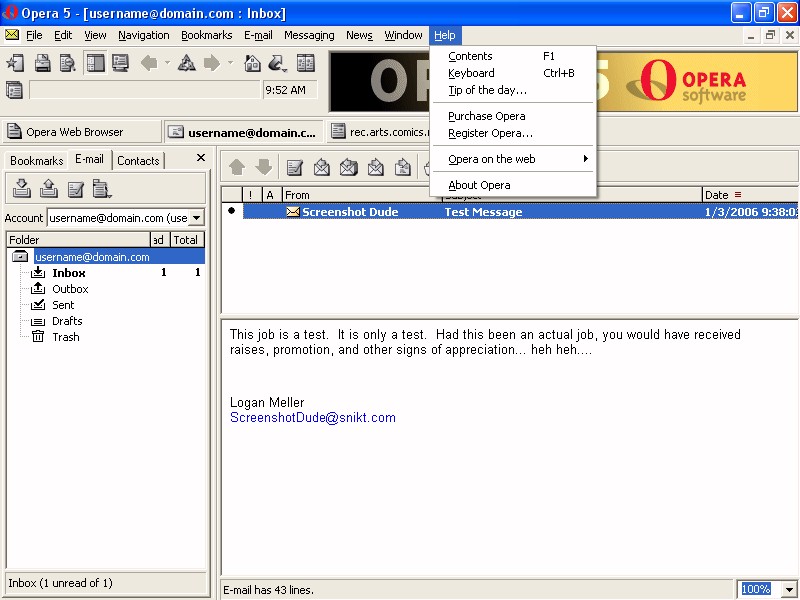Click the Folder column header
Viewport: 800px width, 600px height.
click(79, 240)
